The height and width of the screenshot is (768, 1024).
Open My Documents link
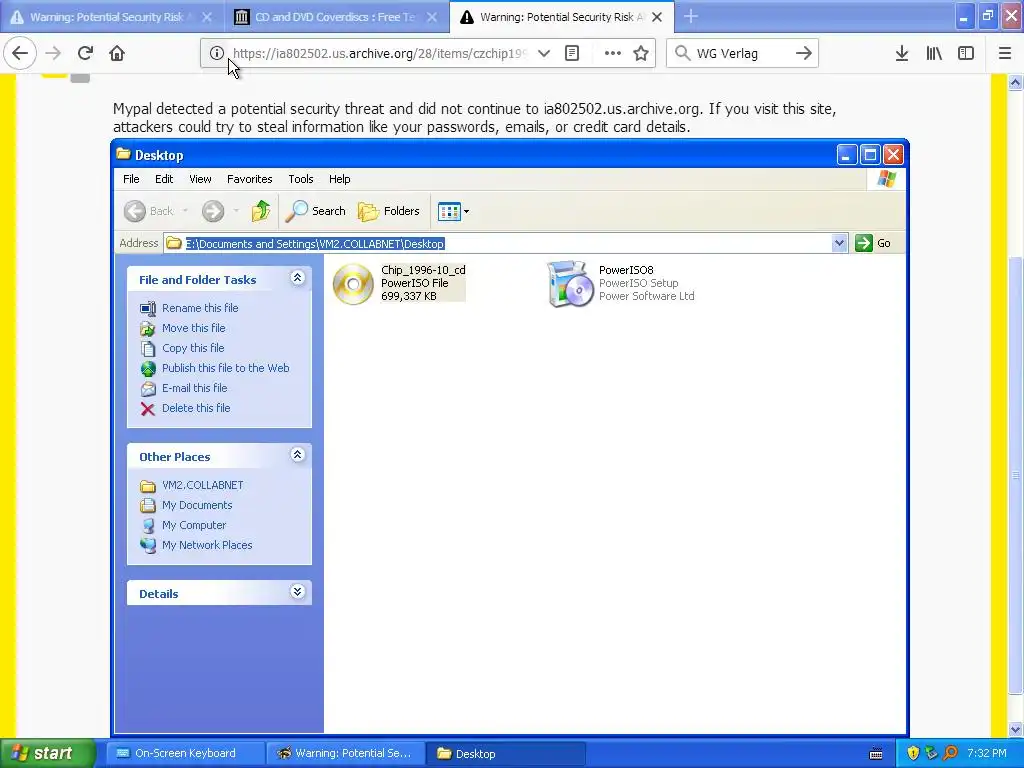click(197, 505)
